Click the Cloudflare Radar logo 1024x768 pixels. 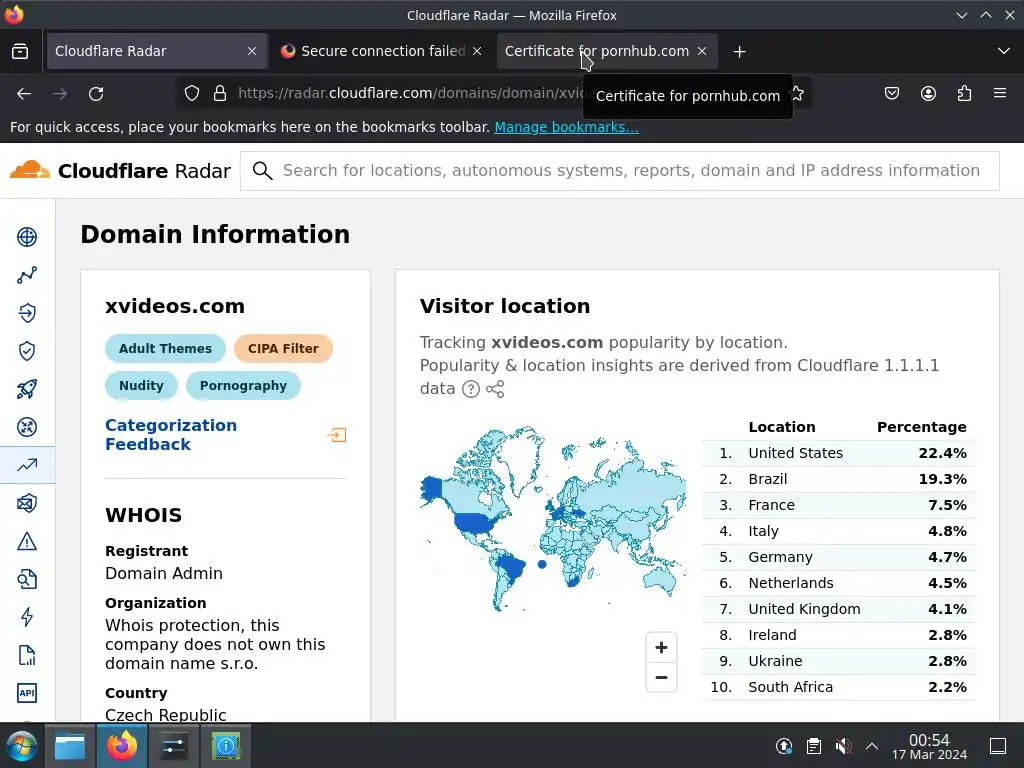pos(120,170)
